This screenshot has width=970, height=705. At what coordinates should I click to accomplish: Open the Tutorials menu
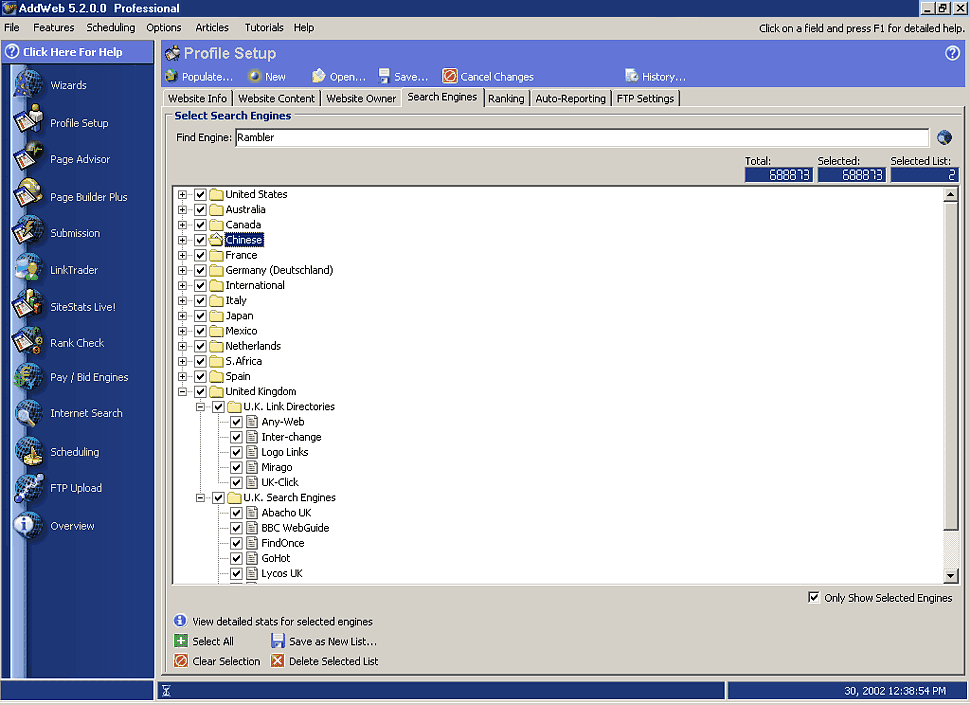264,27
